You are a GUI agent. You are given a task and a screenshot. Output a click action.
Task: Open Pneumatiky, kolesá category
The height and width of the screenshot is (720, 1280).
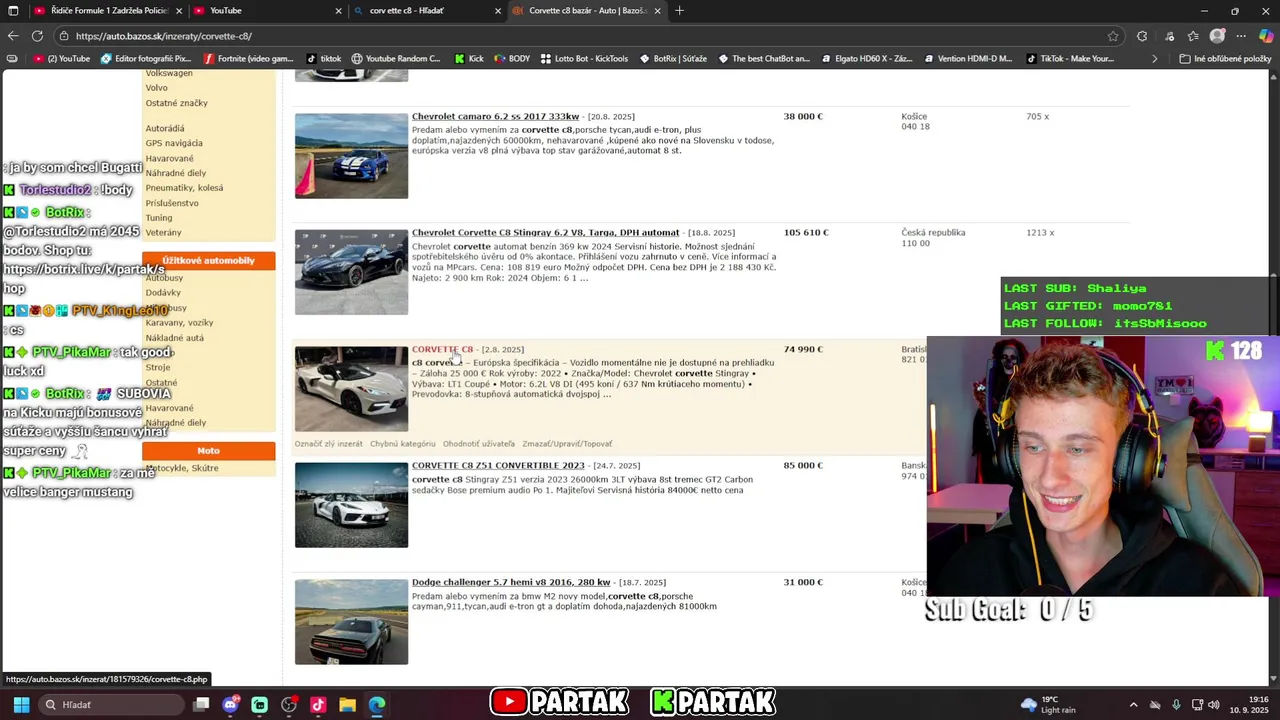pos(184,188)
